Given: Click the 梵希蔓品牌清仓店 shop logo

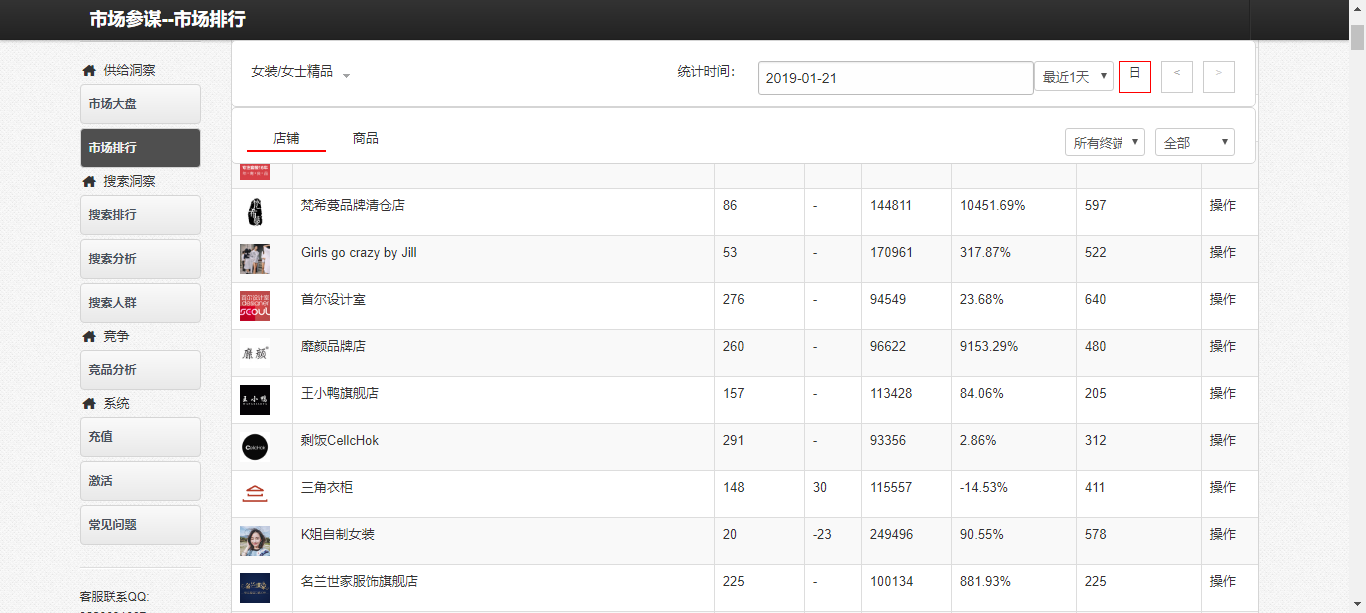Looking at the screenshot, I should [255, 212].
